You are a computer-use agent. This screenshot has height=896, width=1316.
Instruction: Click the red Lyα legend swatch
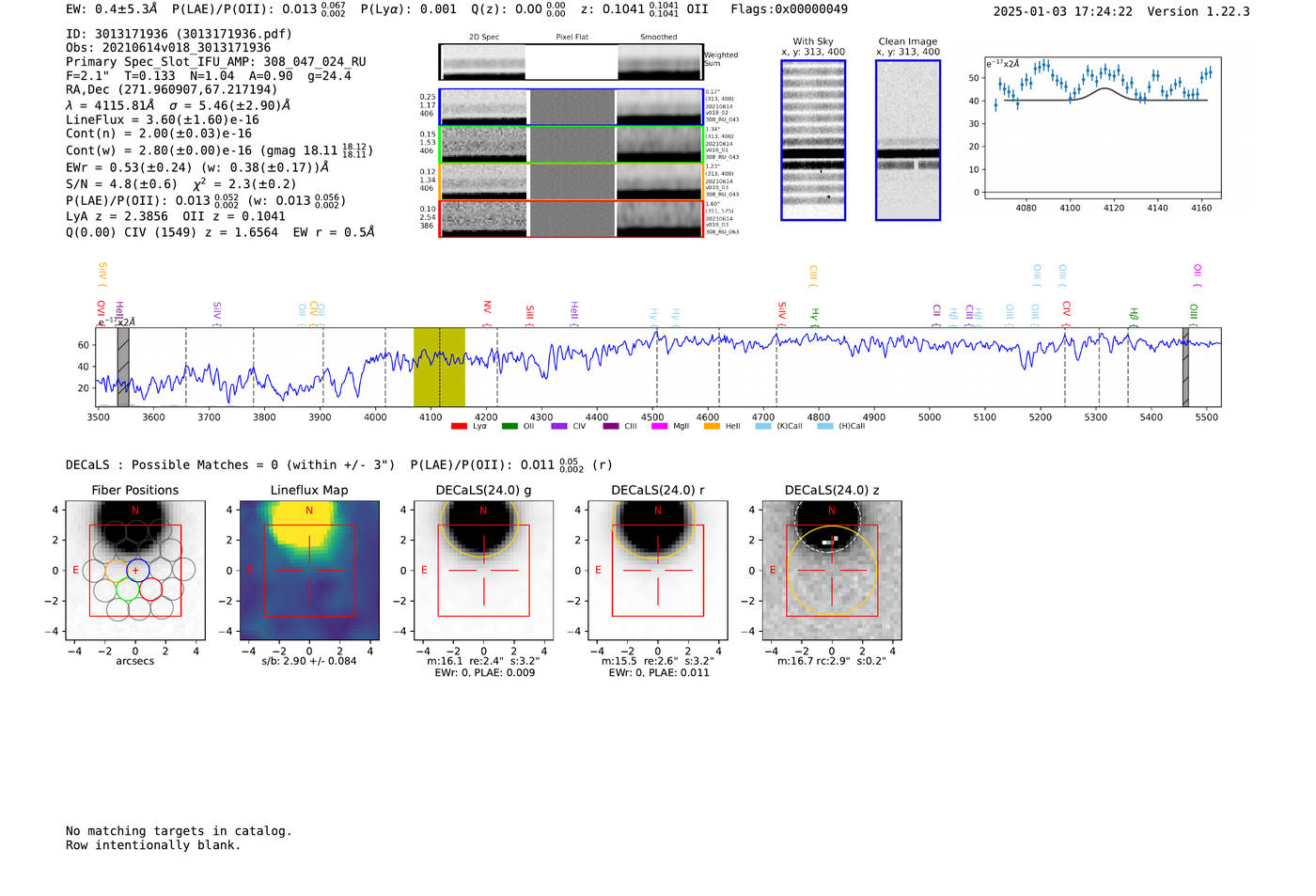click(459, 426)
